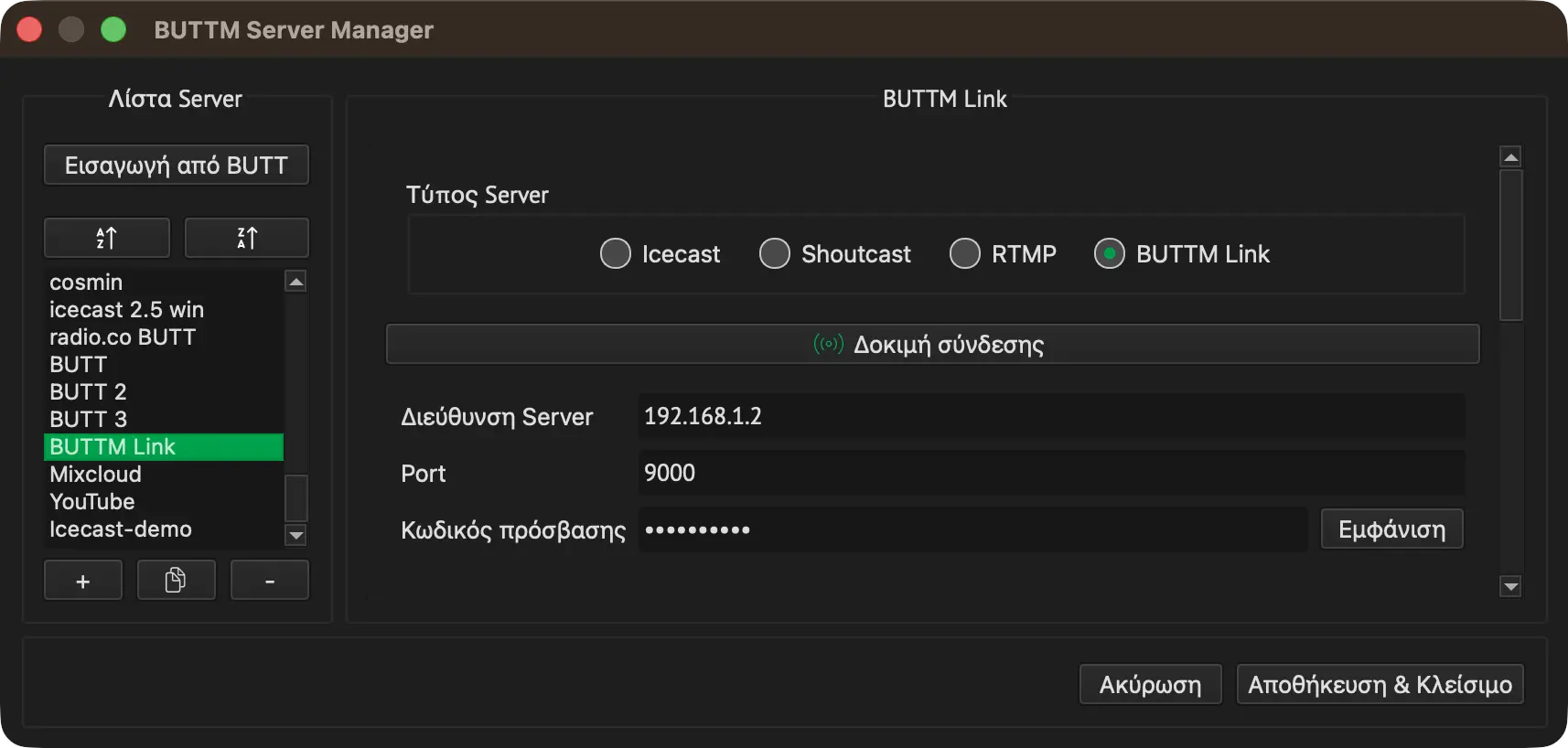Focus the Κωδικός πρόσβασης password field

pos(972,529)
